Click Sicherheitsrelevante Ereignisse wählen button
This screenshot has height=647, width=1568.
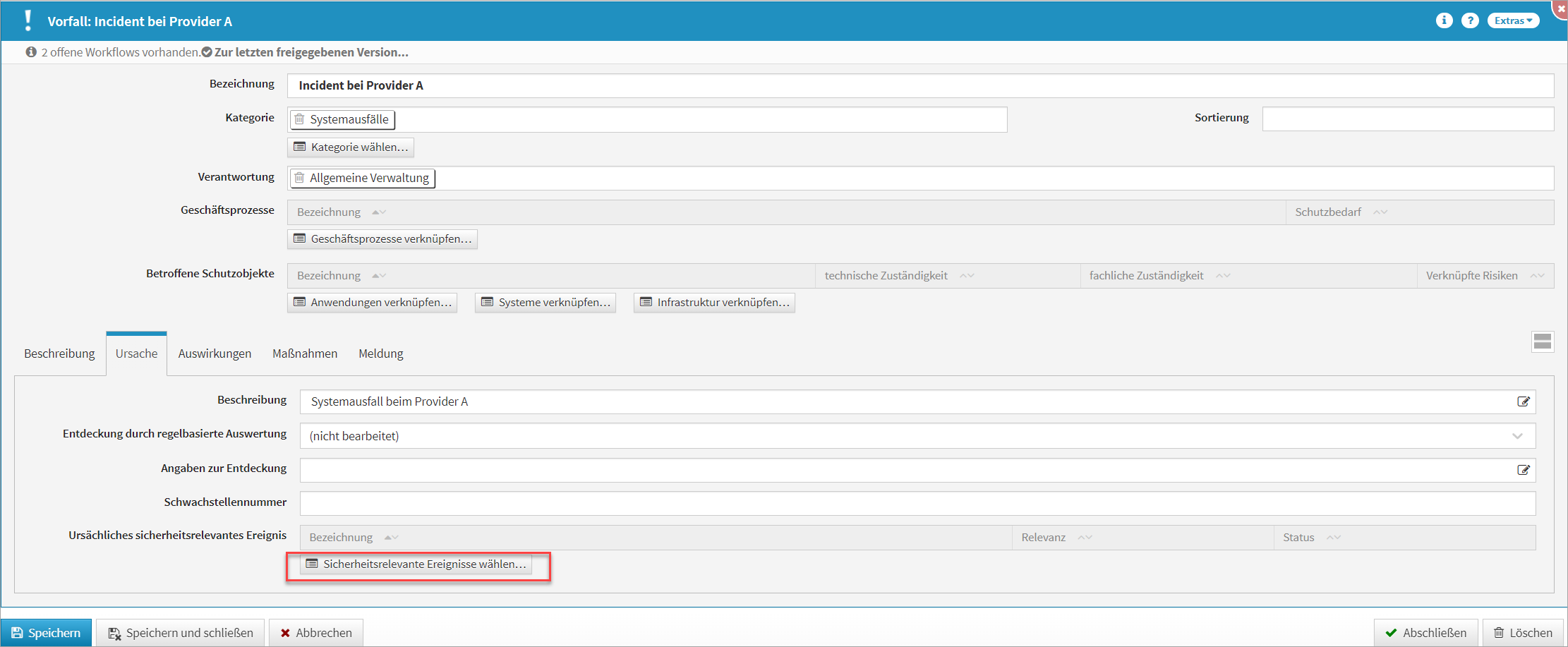[416, 564]
